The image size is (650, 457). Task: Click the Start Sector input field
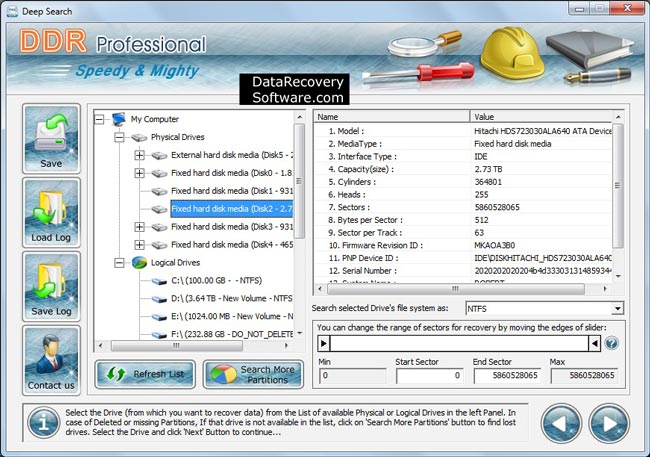tap(429, 376)
